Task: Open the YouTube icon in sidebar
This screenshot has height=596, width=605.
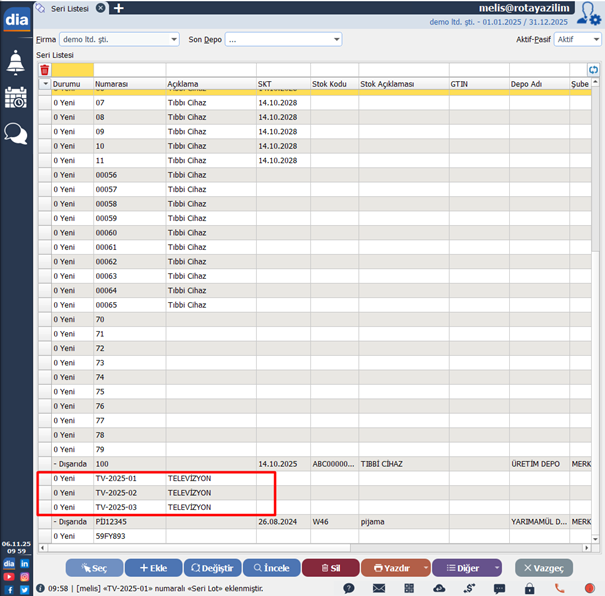Action: pyautogui.click(x=9, y=576)
